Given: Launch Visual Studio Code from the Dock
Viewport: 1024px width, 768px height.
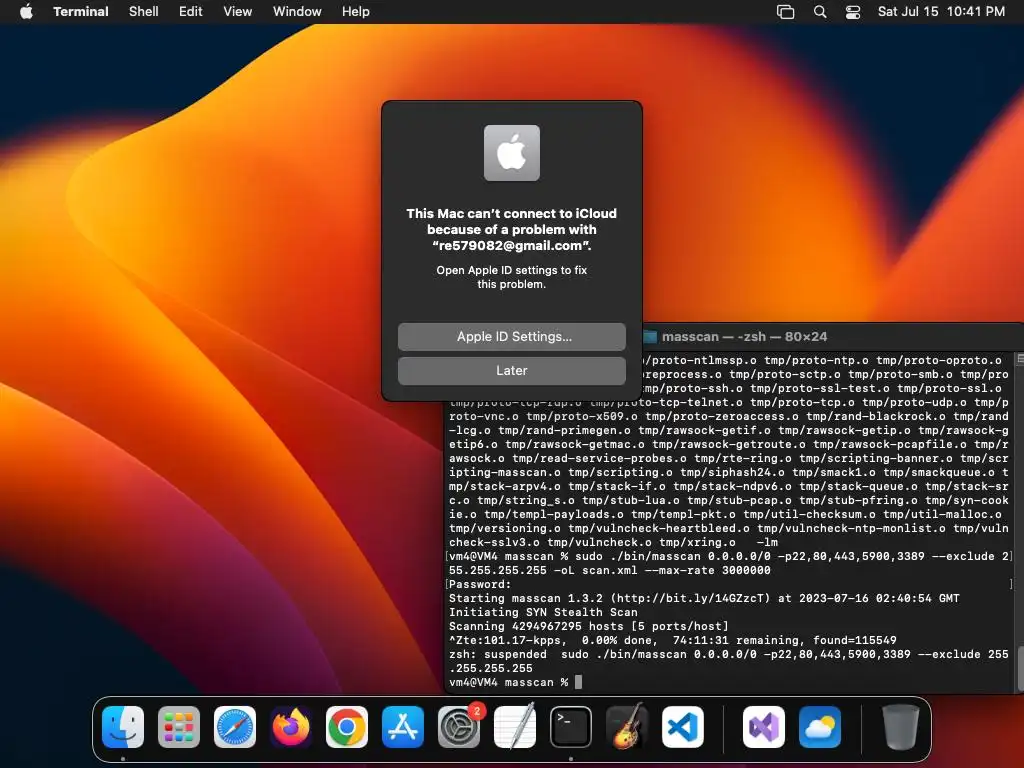Looking at the screenshot, I should (x=682, y=727).
